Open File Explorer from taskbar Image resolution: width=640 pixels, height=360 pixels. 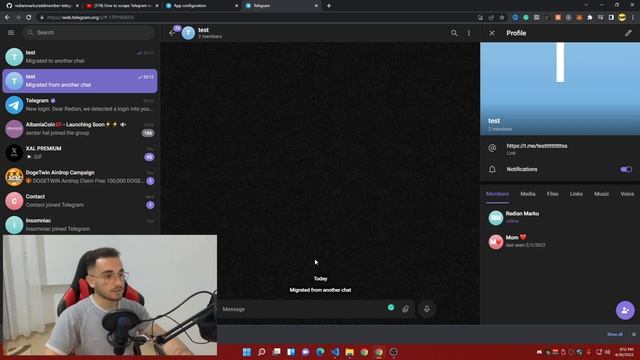coord(349,352)
